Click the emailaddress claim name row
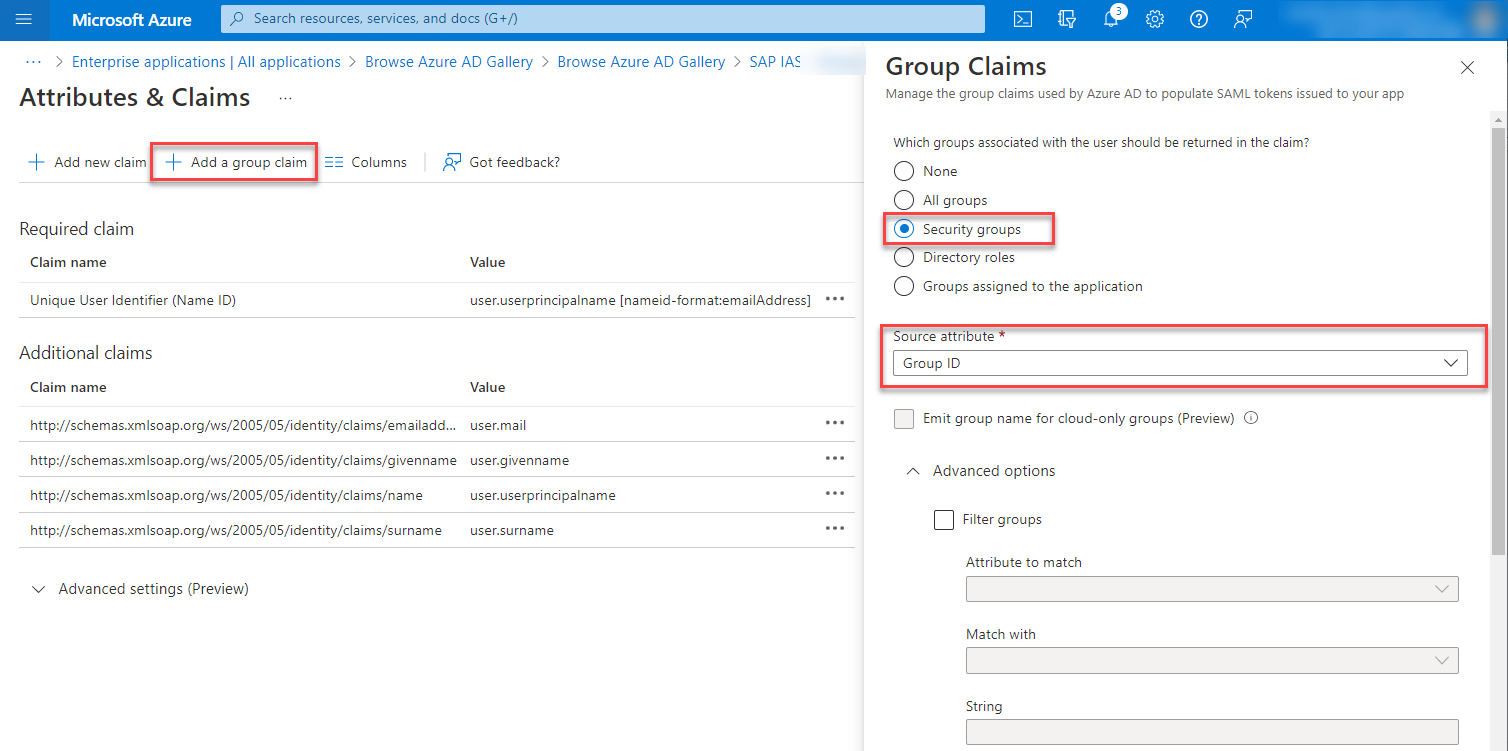The image size is (1508, 751). click(244, 425)
